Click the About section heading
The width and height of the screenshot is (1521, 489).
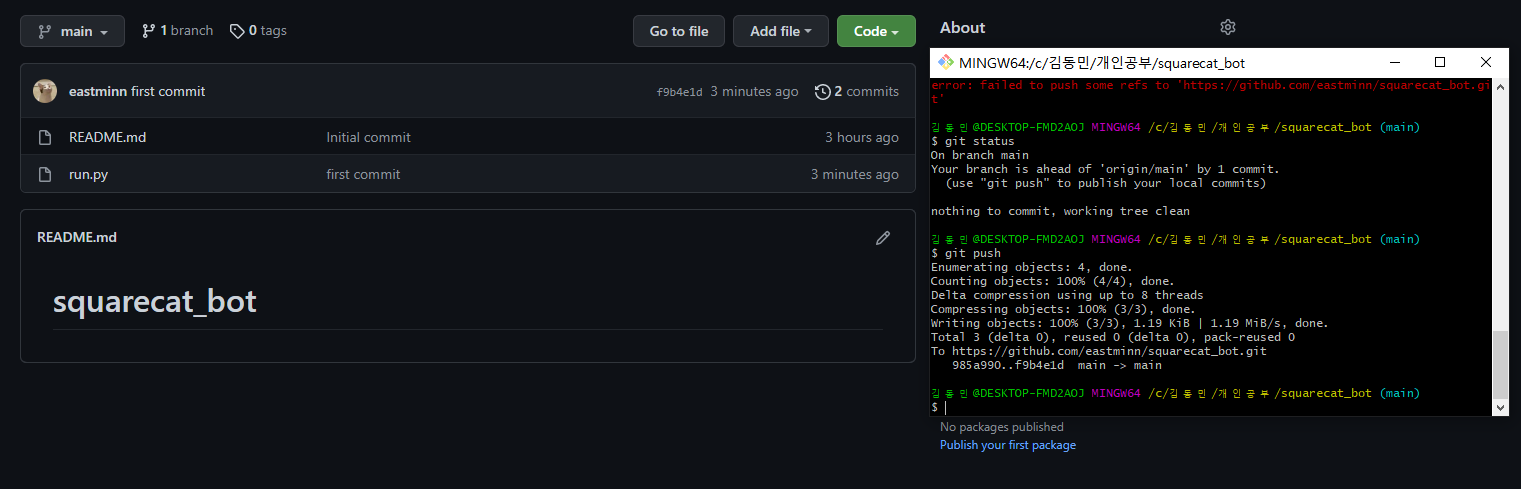(x=963, y=27)
